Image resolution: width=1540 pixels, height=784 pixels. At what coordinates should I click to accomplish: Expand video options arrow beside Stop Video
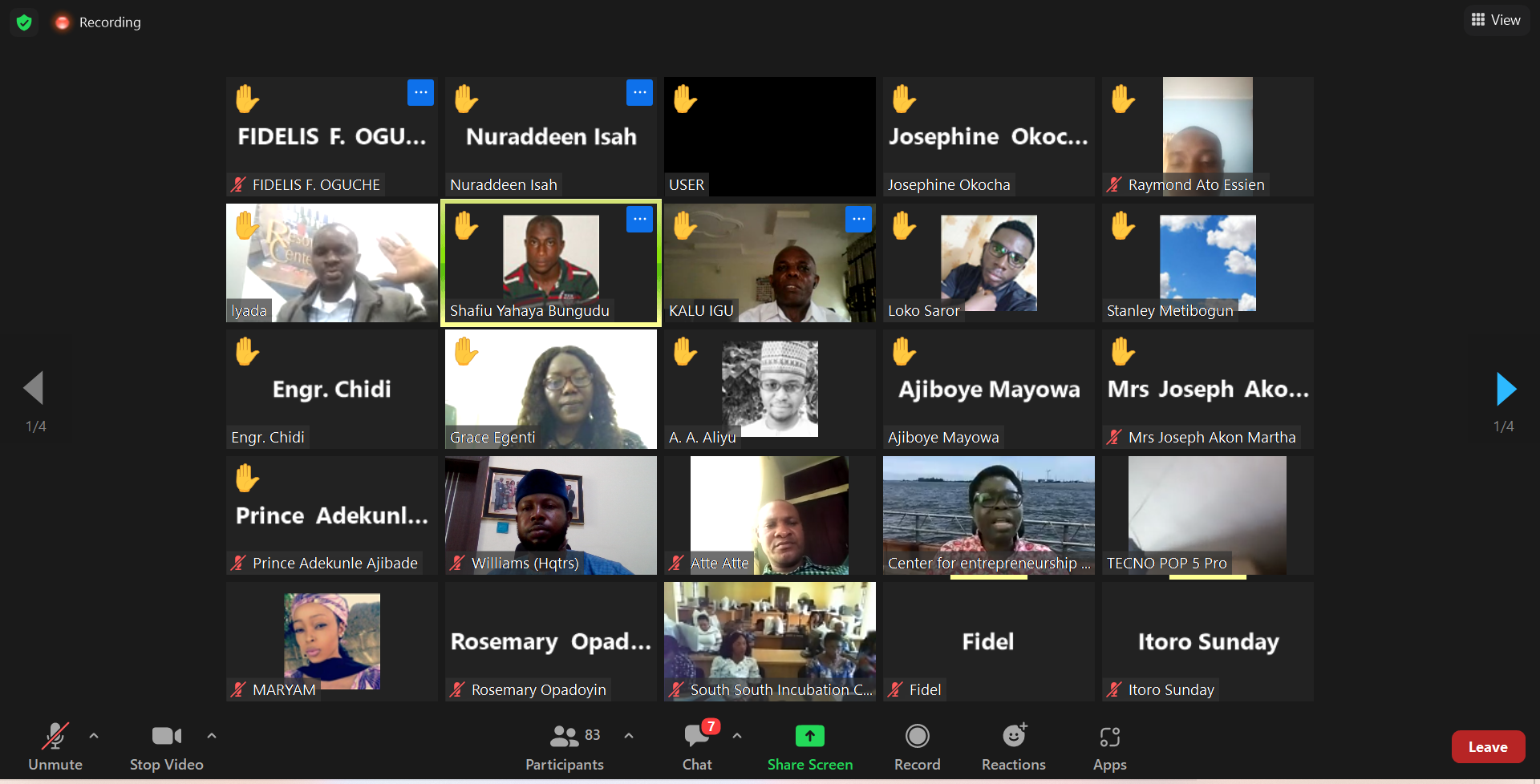[x=212, y=735]
